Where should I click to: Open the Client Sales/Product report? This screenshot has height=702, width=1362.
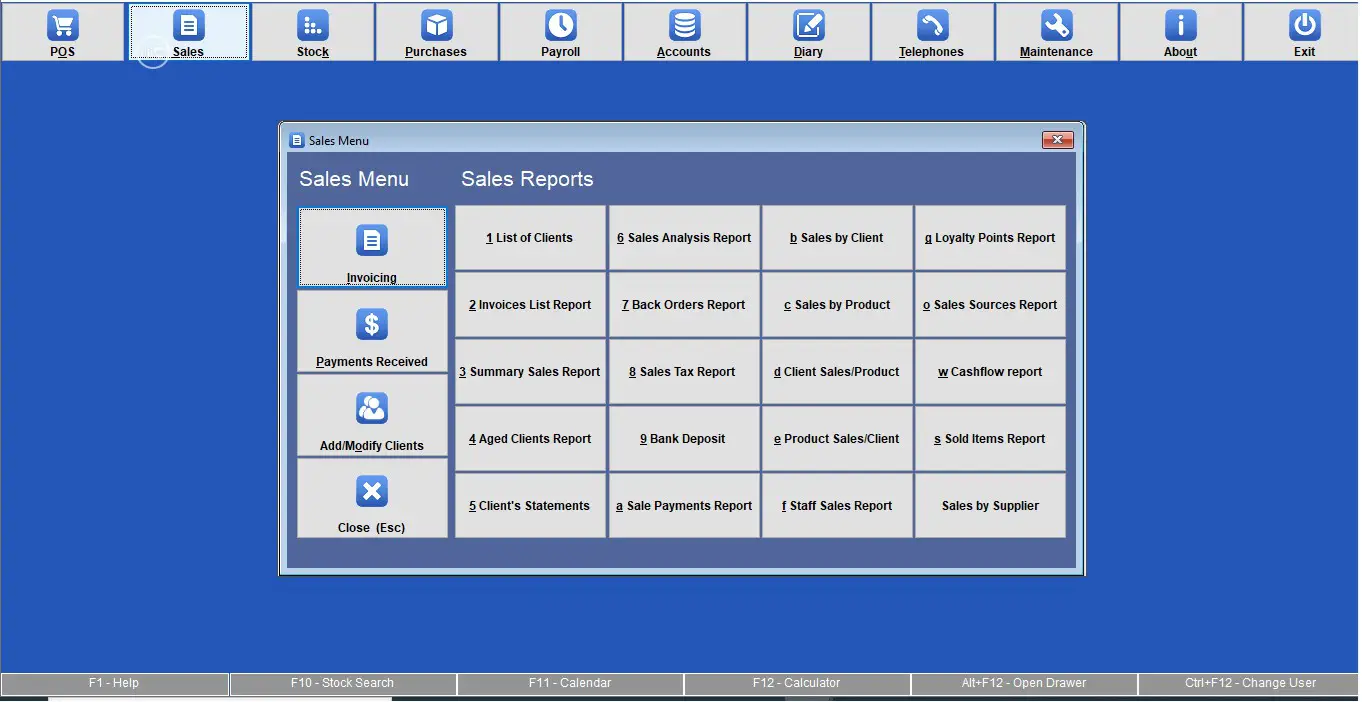837,372
